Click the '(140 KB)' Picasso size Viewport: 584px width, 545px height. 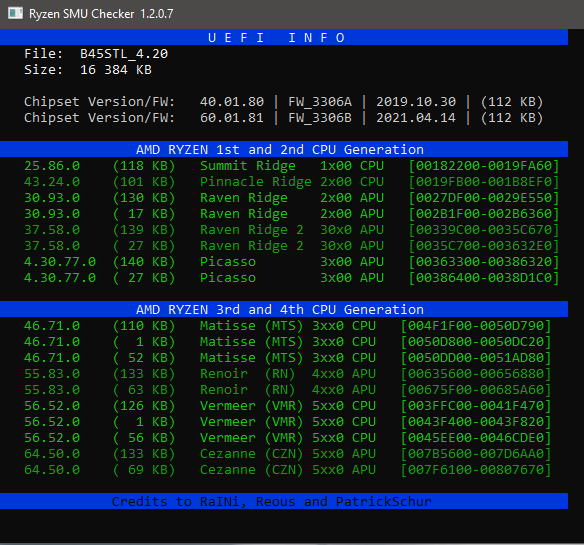[144, 262]
